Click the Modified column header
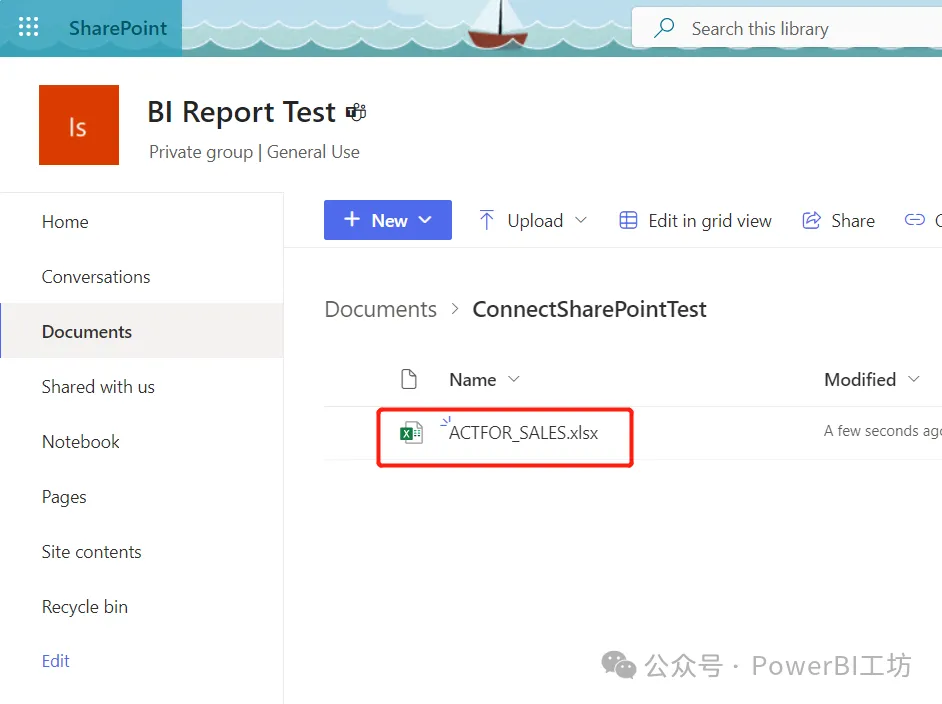 coord(860,380)
